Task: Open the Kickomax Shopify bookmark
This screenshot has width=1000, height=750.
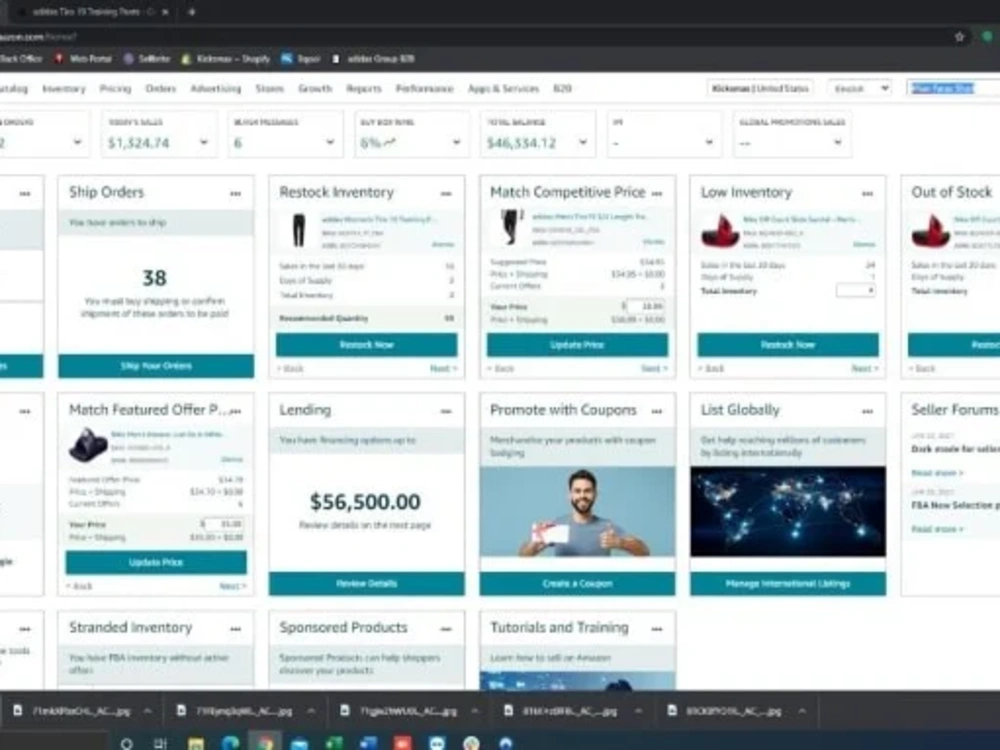Action: point(226,59)
